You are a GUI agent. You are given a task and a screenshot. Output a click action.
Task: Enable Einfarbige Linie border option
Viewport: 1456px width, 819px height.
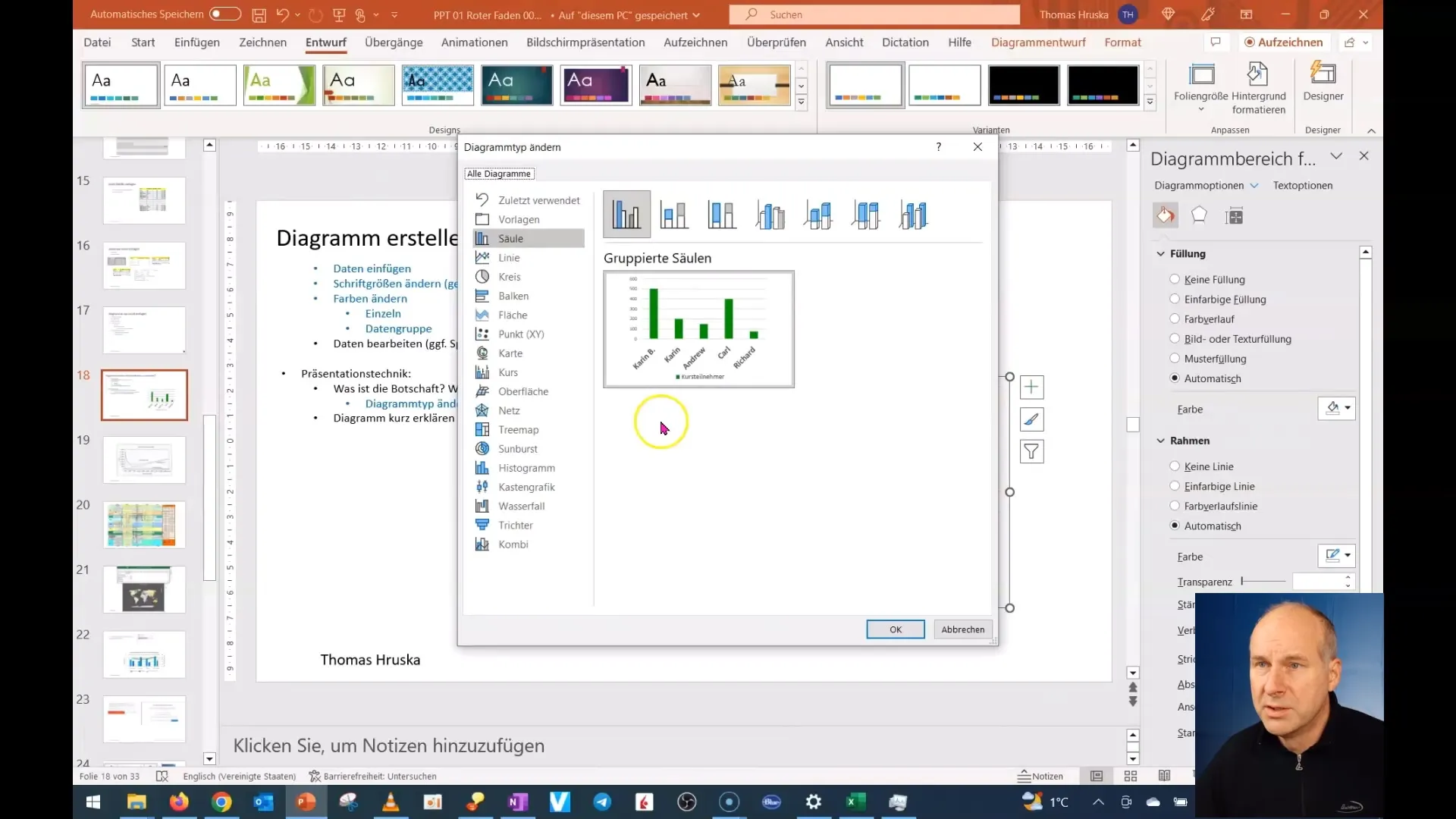pos(1175,485)
